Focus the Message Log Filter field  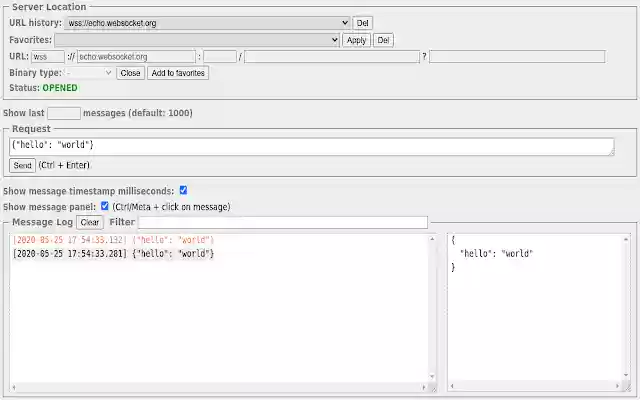(x=283, y=222)
